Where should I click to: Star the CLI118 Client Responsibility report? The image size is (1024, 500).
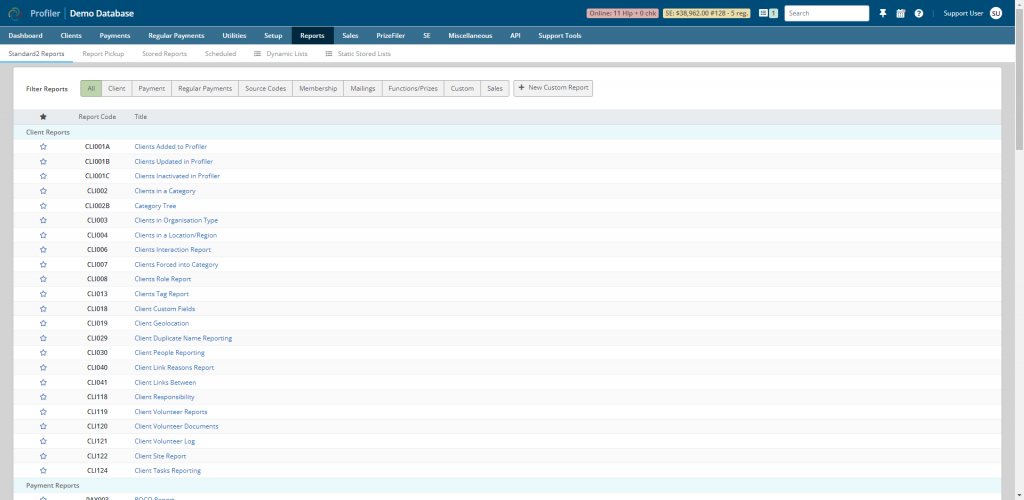point(43,397)
